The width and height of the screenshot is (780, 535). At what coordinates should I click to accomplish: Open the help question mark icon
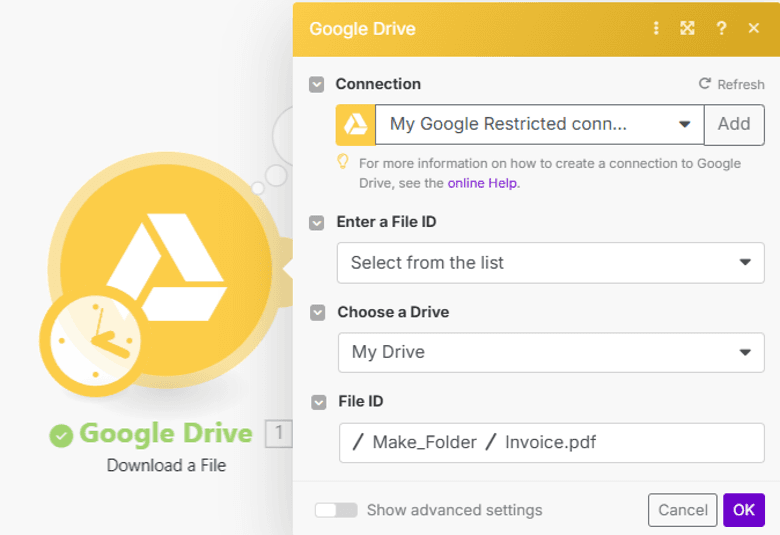coord(721,28)
